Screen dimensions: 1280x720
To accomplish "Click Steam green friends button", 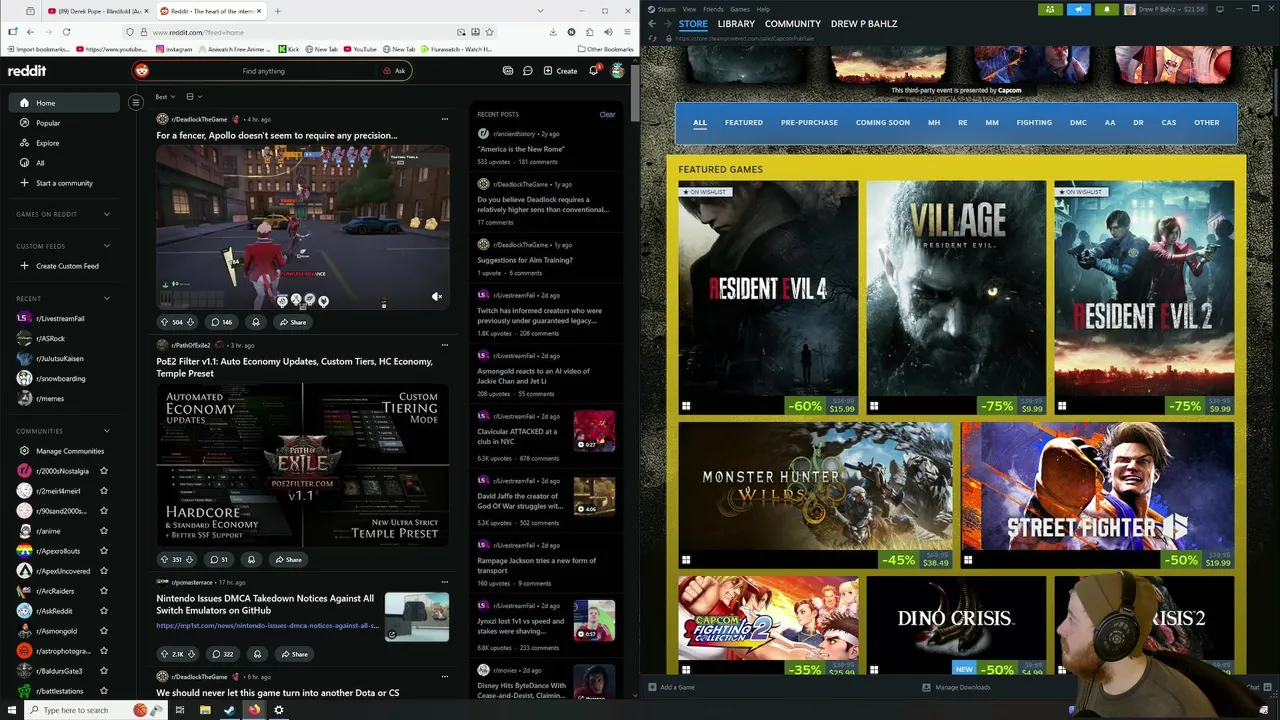I will [1050, 9].
